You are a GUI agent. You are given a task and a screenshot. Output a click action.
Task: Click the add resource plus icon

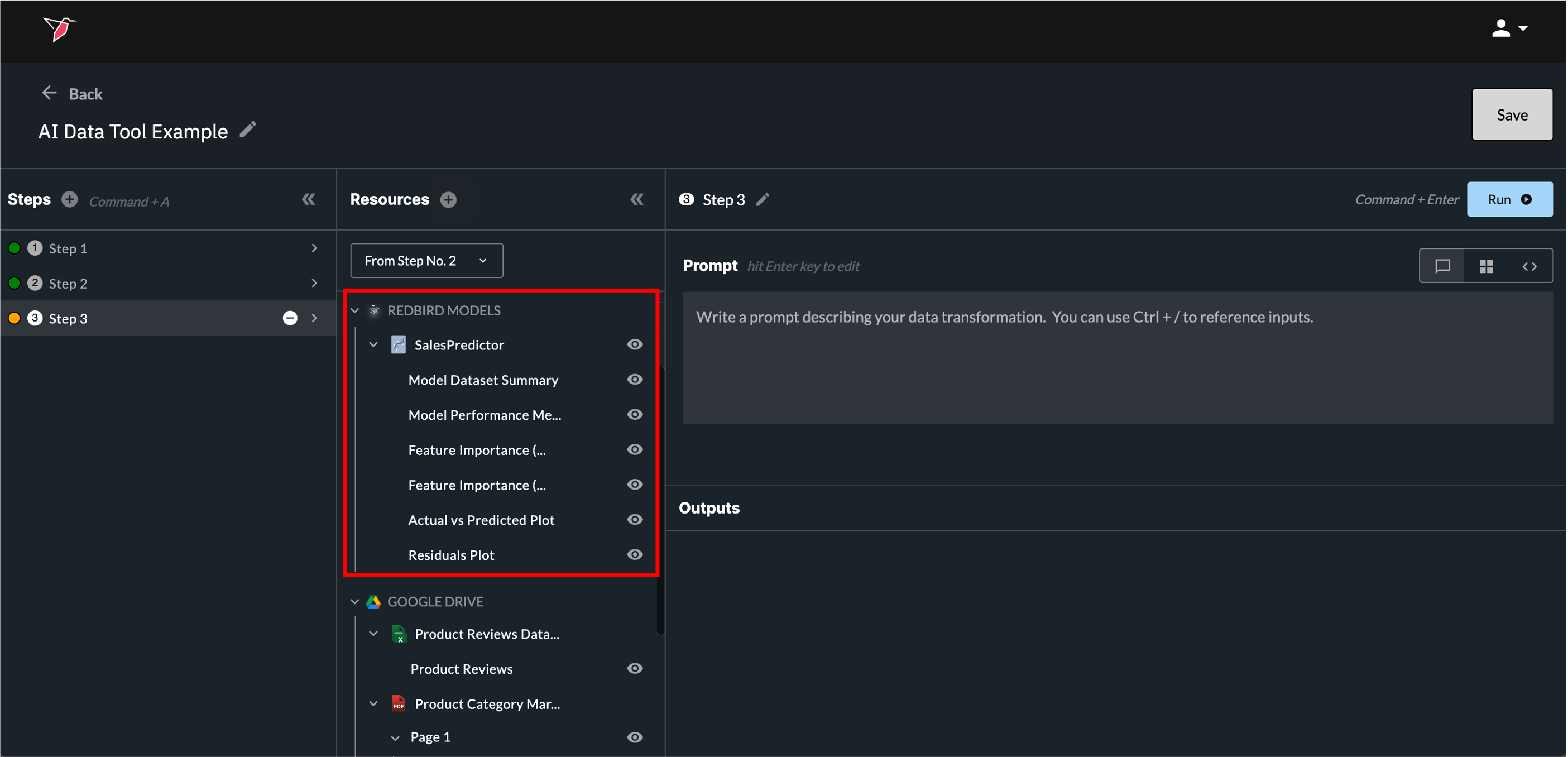449,200
